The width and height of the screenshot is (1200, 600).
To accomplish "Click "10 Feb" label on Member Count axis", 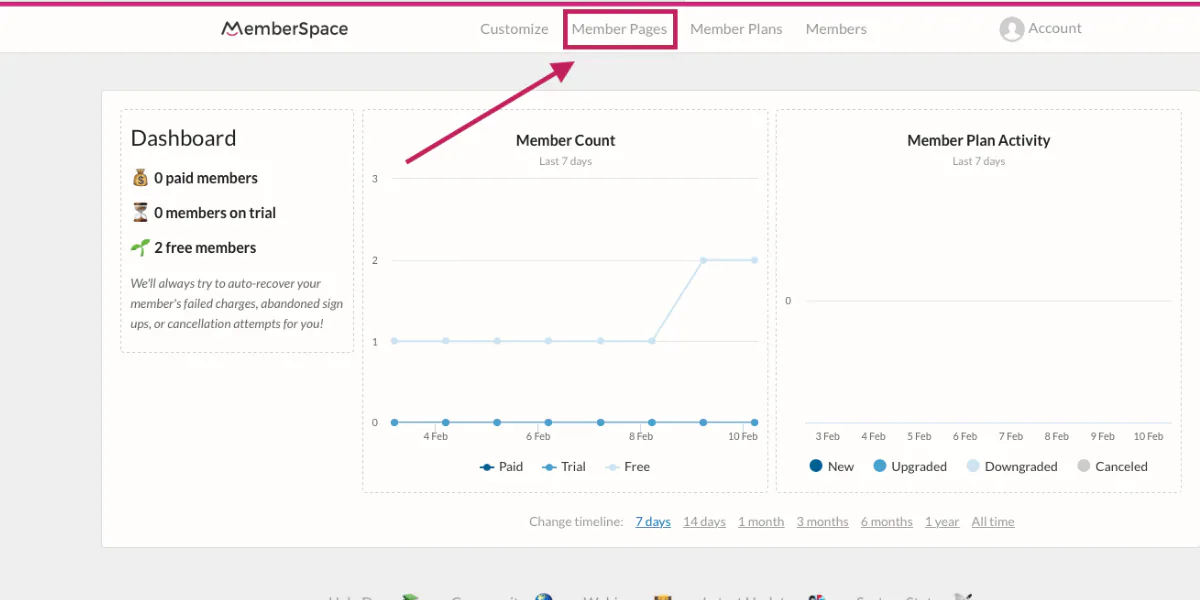I will 742,436.
